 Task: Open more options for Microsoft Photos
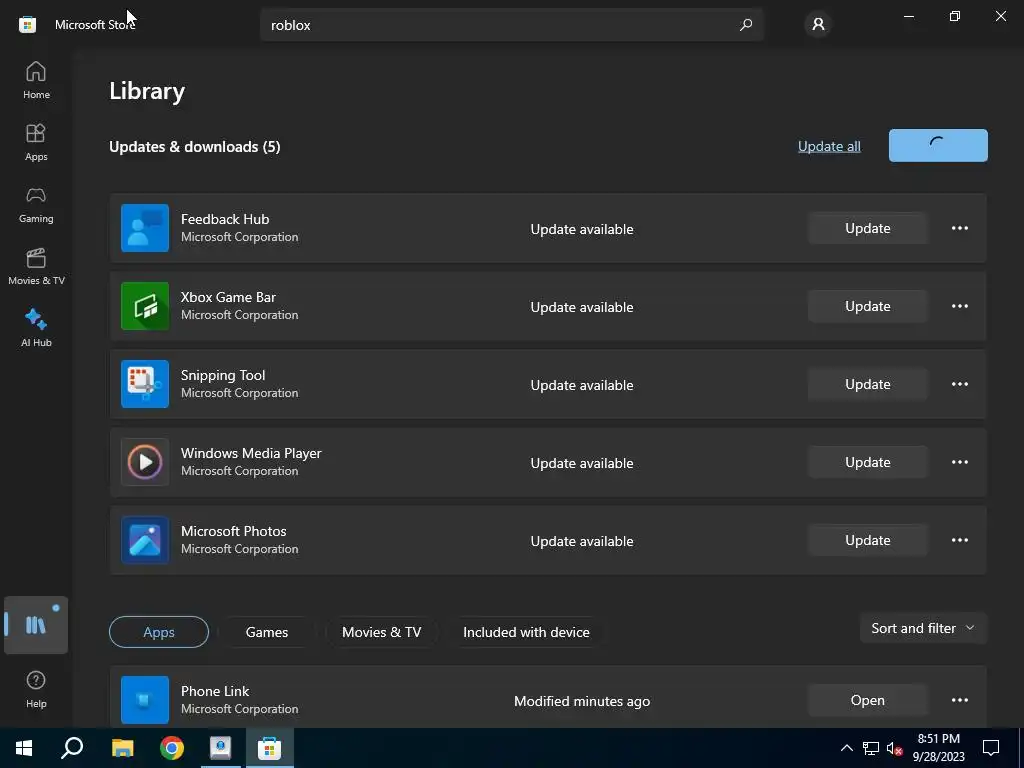click(x=959, y=540)
